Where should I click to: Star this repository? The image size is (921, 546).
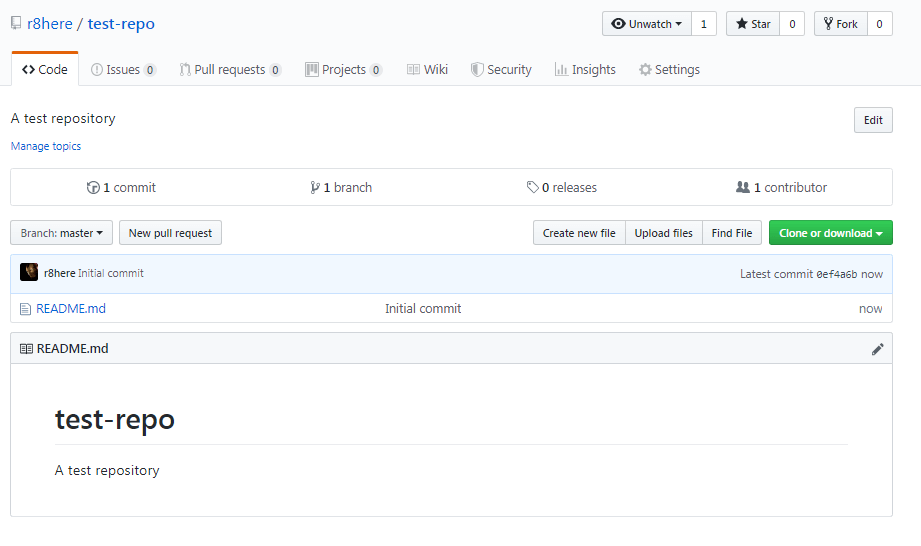[x=753, y=24]
